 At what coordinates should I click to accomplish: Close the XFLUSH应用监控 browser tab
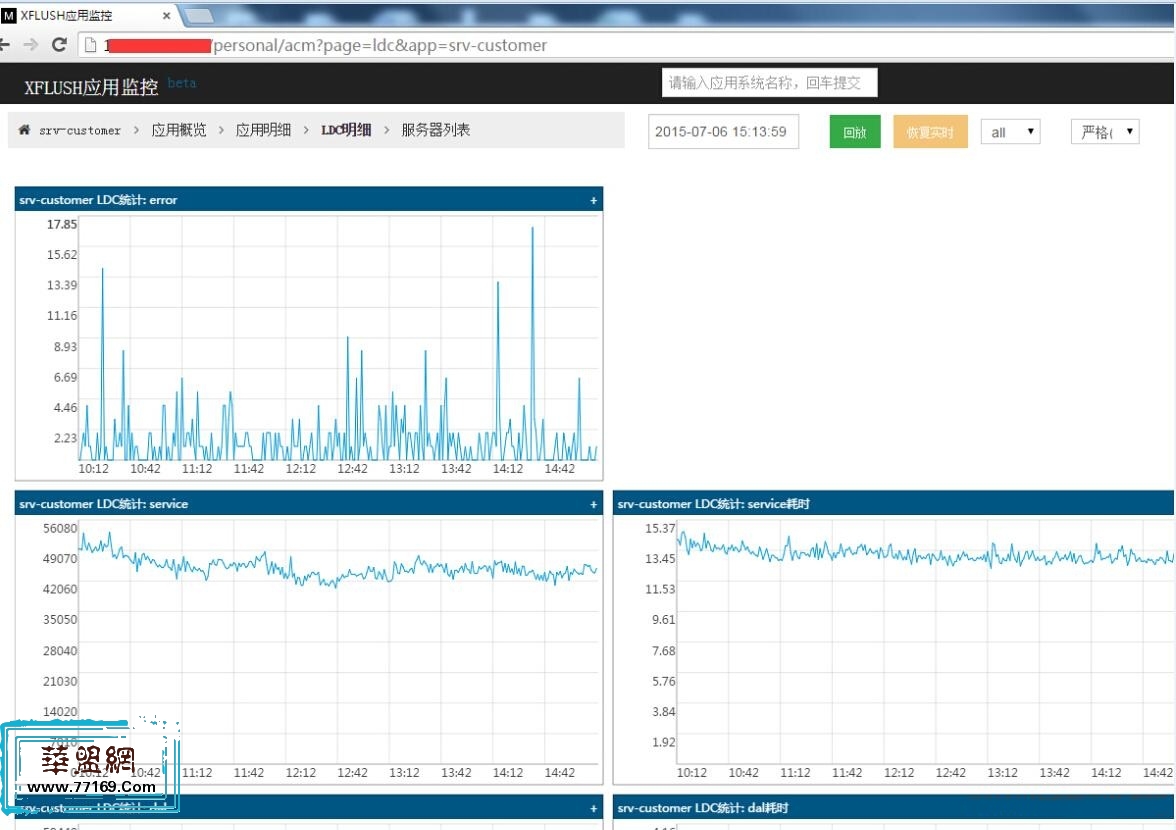[x=167, y=16]
